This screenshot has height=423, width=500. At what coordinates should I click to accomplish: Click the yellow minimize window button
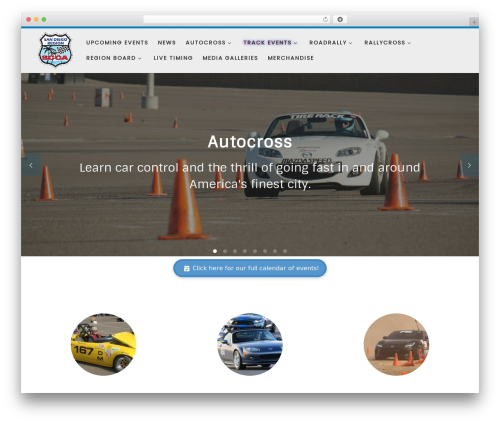36,20
